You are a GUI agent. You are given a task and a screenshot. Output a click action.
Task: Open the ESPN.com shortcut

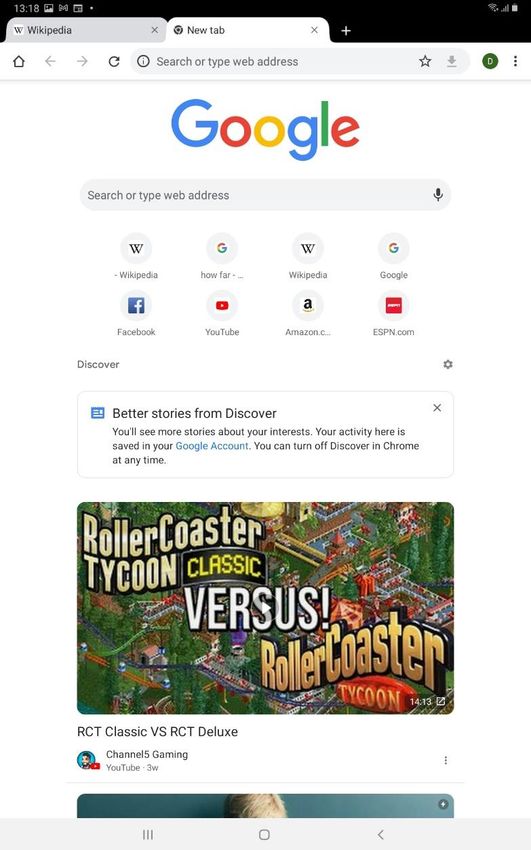pos(393,313)
